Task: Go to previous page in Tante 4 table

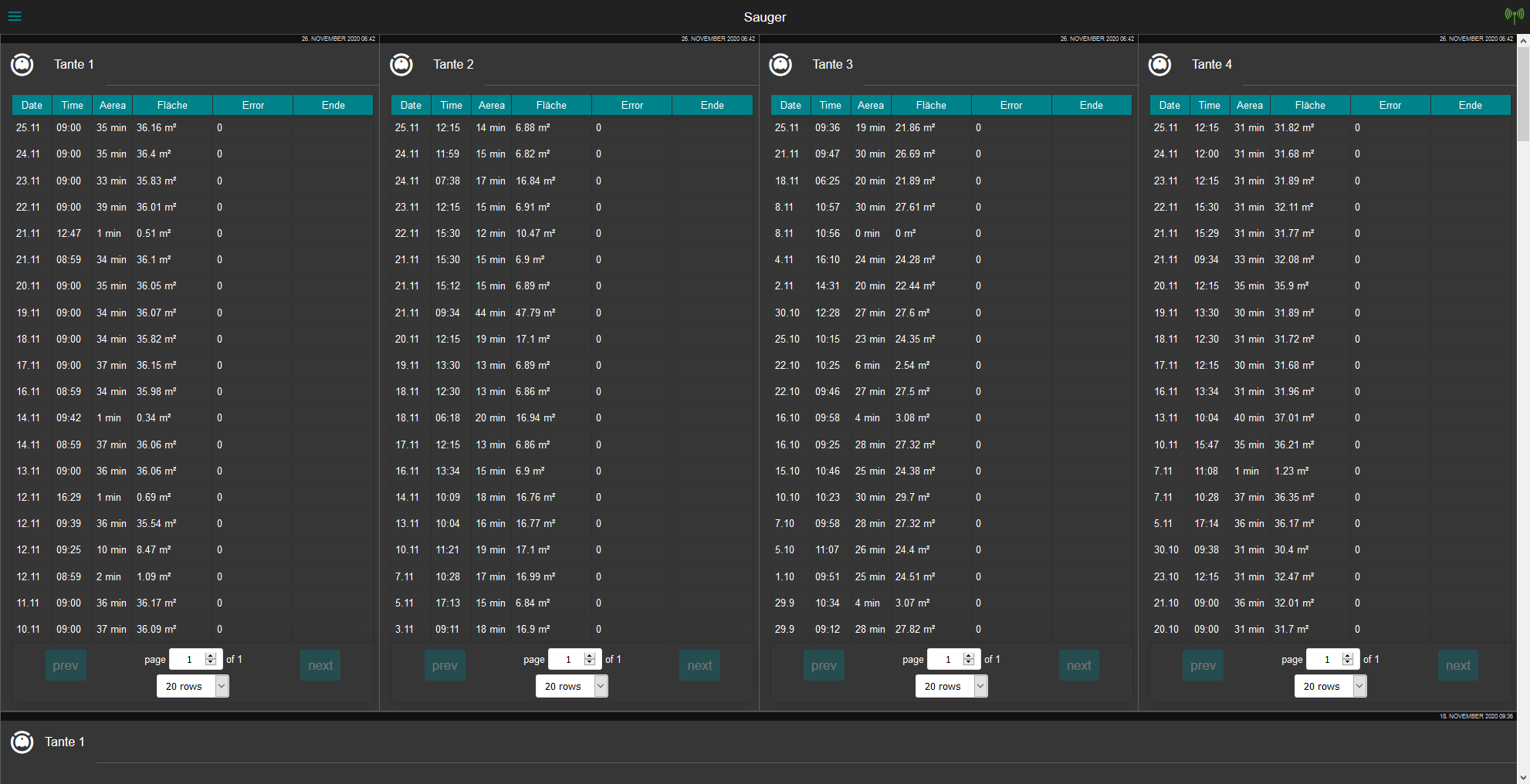Action: click(1203, 665)
